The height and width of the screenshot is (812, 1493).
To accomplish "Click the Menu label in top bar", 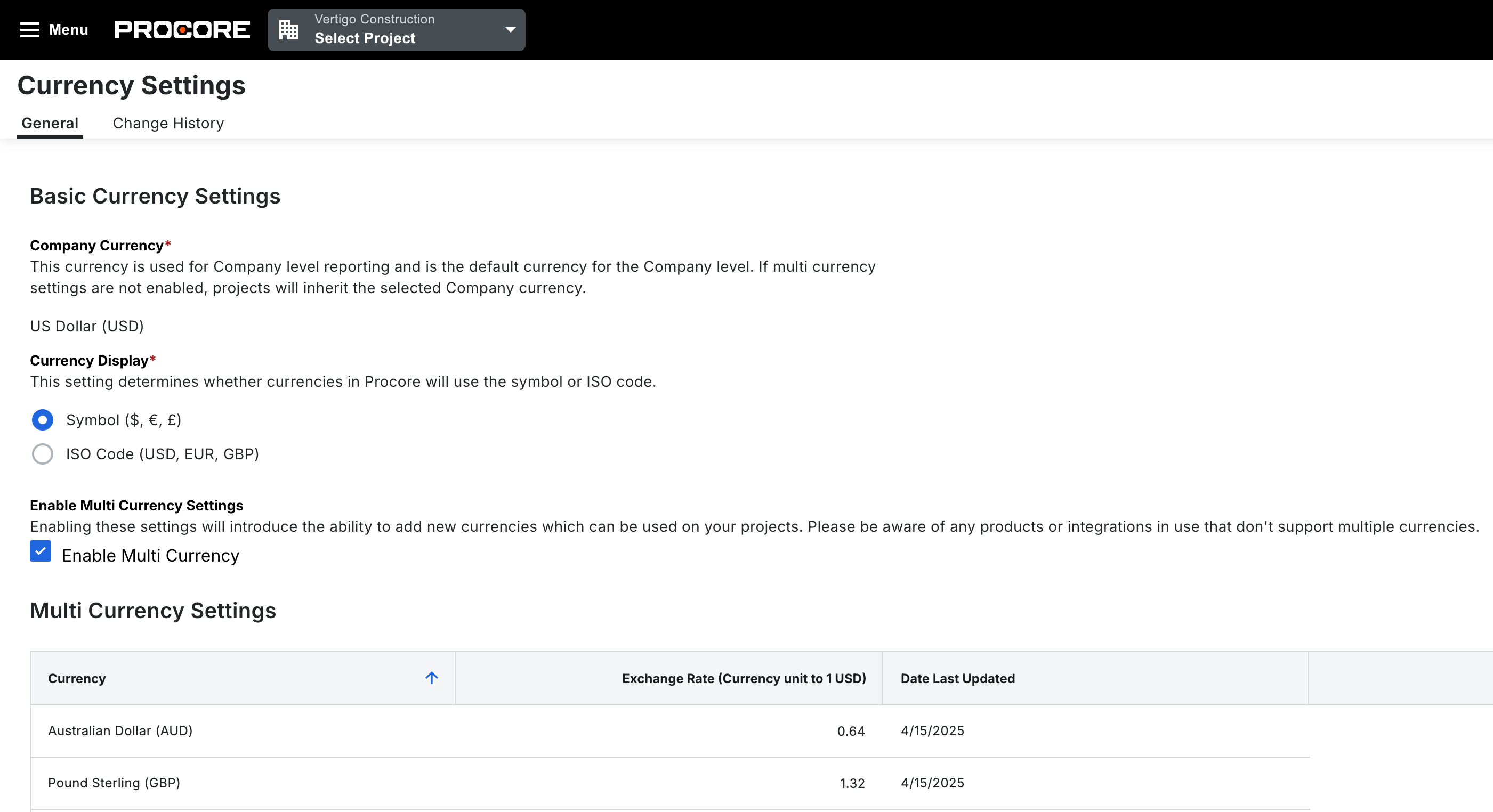I will [x=68, y=29].
